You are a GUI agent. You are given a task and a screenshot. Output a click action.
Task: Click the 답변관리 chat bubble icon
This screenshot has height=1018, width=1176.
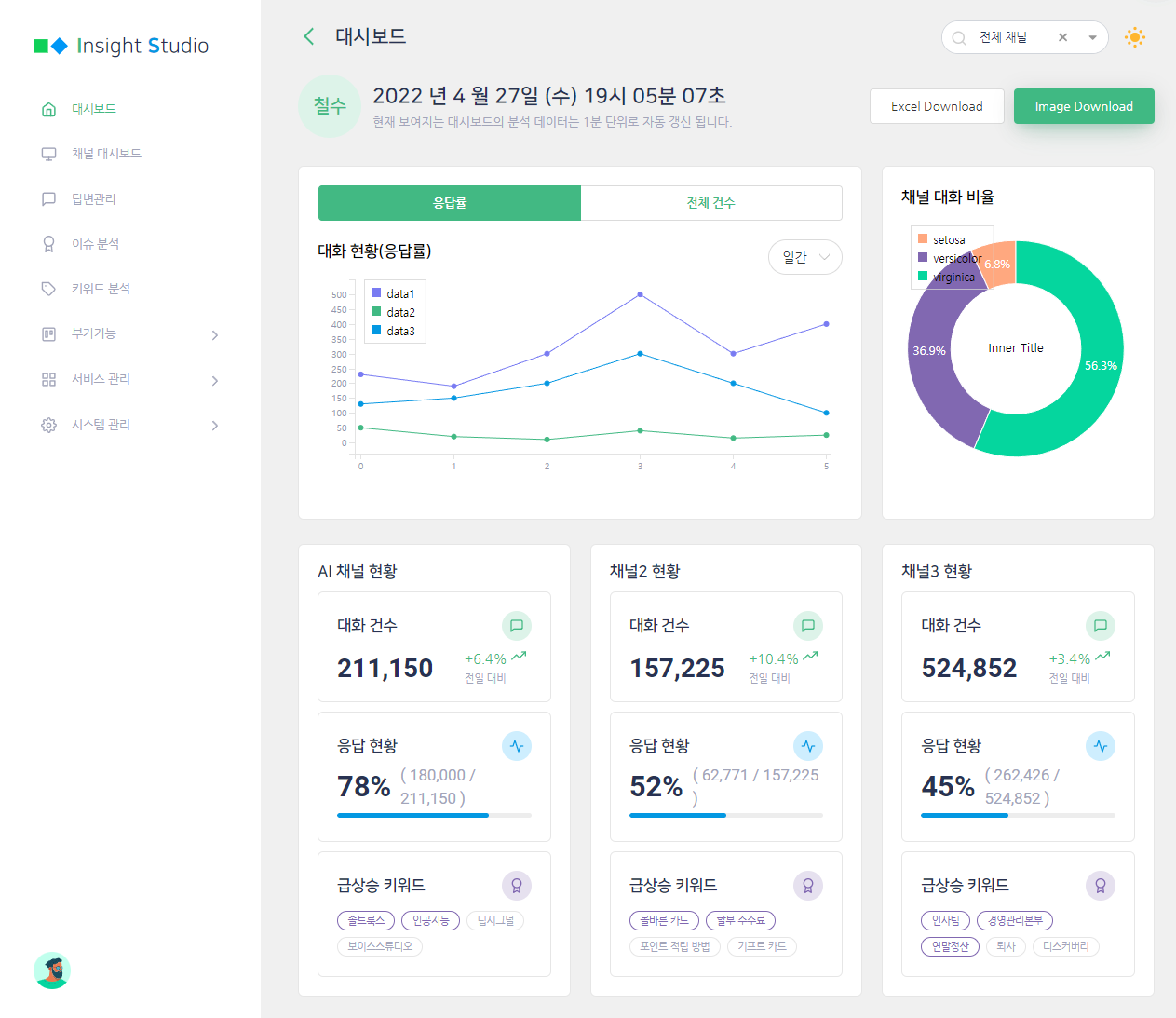pos(49,199)
